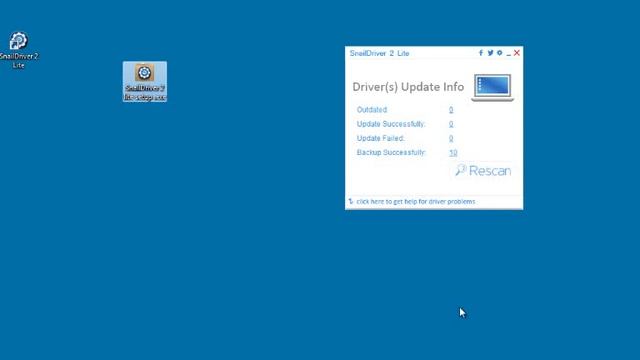Click here to get help for driver problems

pyautogui.click(x=416, y=202)
